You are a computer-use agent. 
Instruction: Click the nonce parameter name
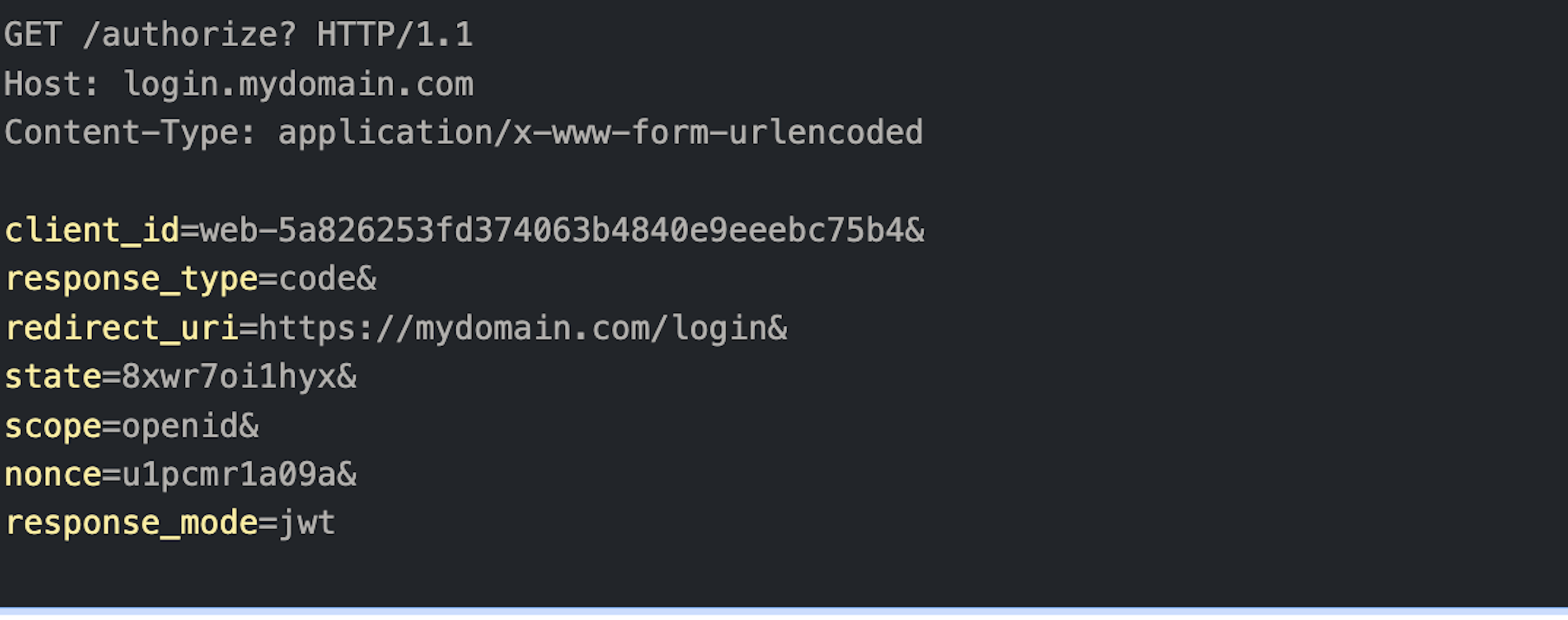point(53,475)
